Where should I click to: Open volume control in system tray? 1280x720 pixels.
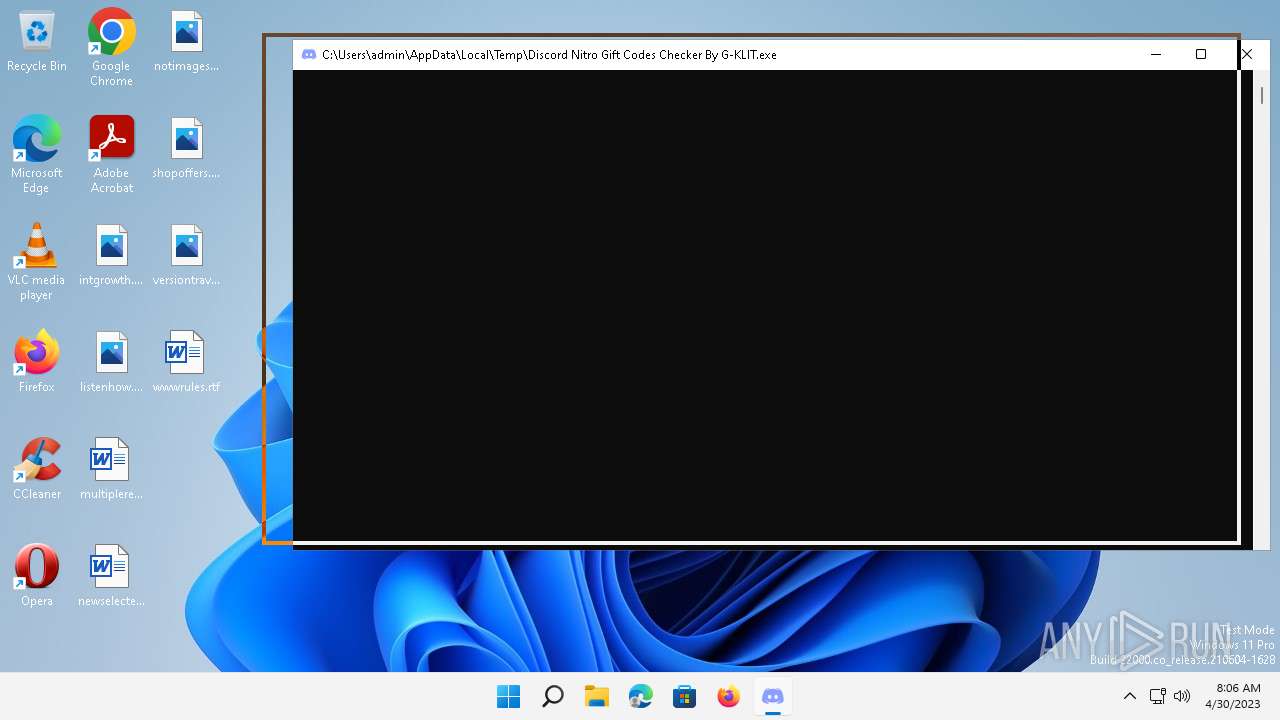point(1182,696)
